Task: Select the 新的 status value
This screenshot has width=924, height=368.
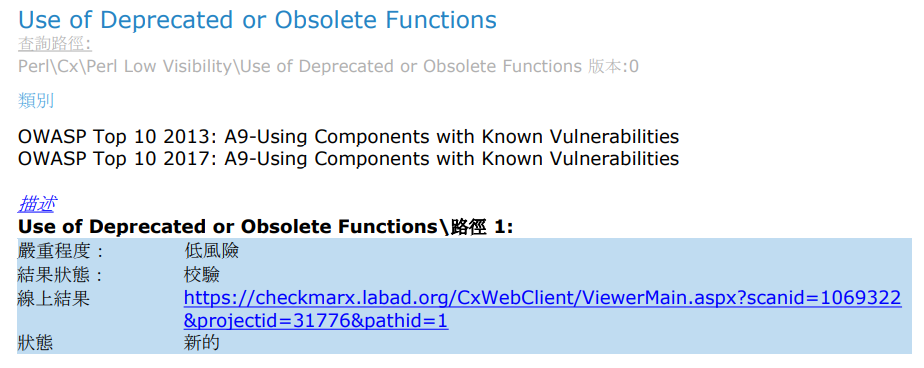Action: [x=202, y=343]
